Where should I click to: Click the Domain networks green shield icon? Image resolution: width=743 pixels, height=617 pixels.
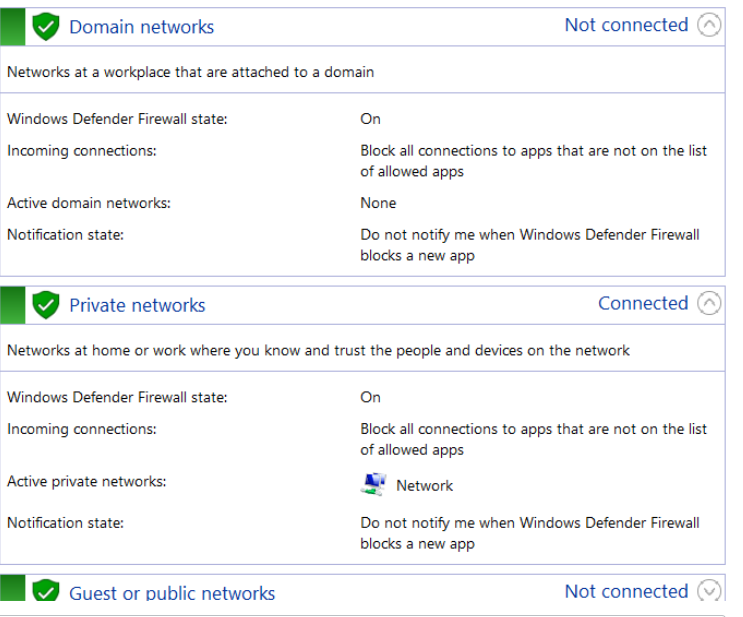point(45,27)
